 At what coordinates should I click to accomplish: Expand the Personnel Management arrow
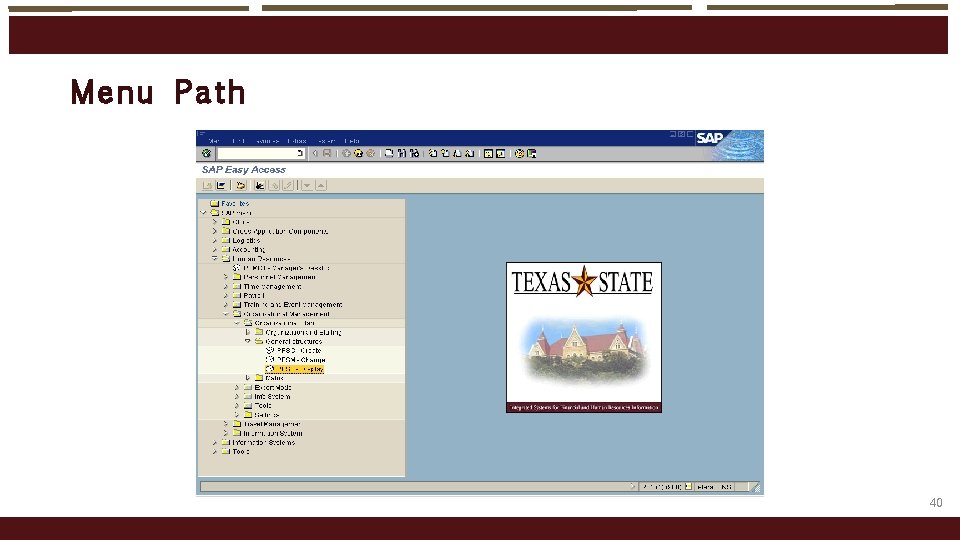tap(226, 277)
